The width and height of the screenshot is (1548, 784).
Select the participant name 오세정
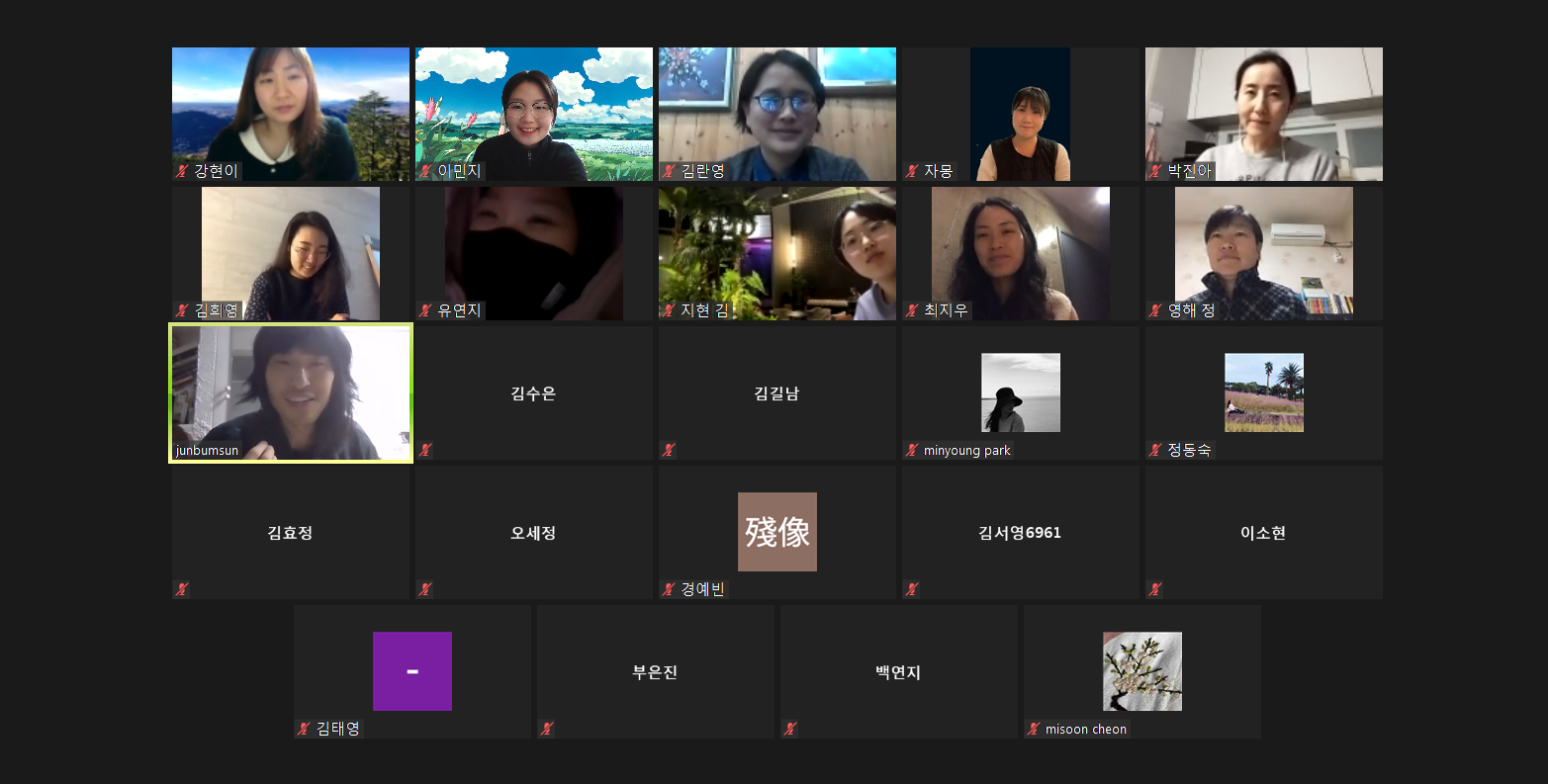point(534,533)
